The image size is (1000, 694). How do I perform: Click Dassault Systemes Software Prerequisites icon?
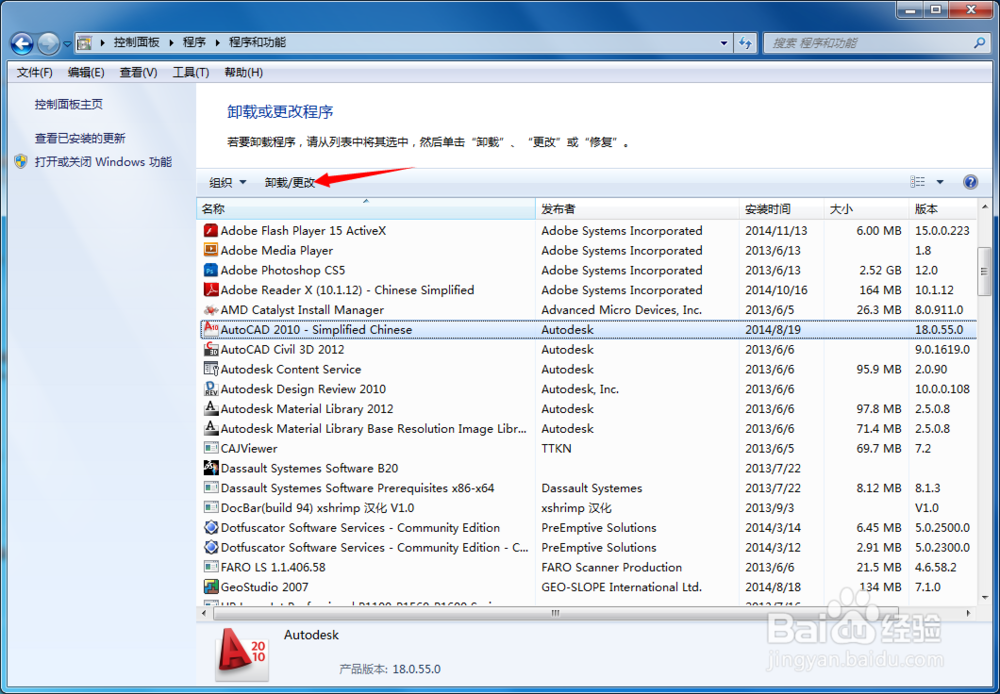[x=210, y=487]
